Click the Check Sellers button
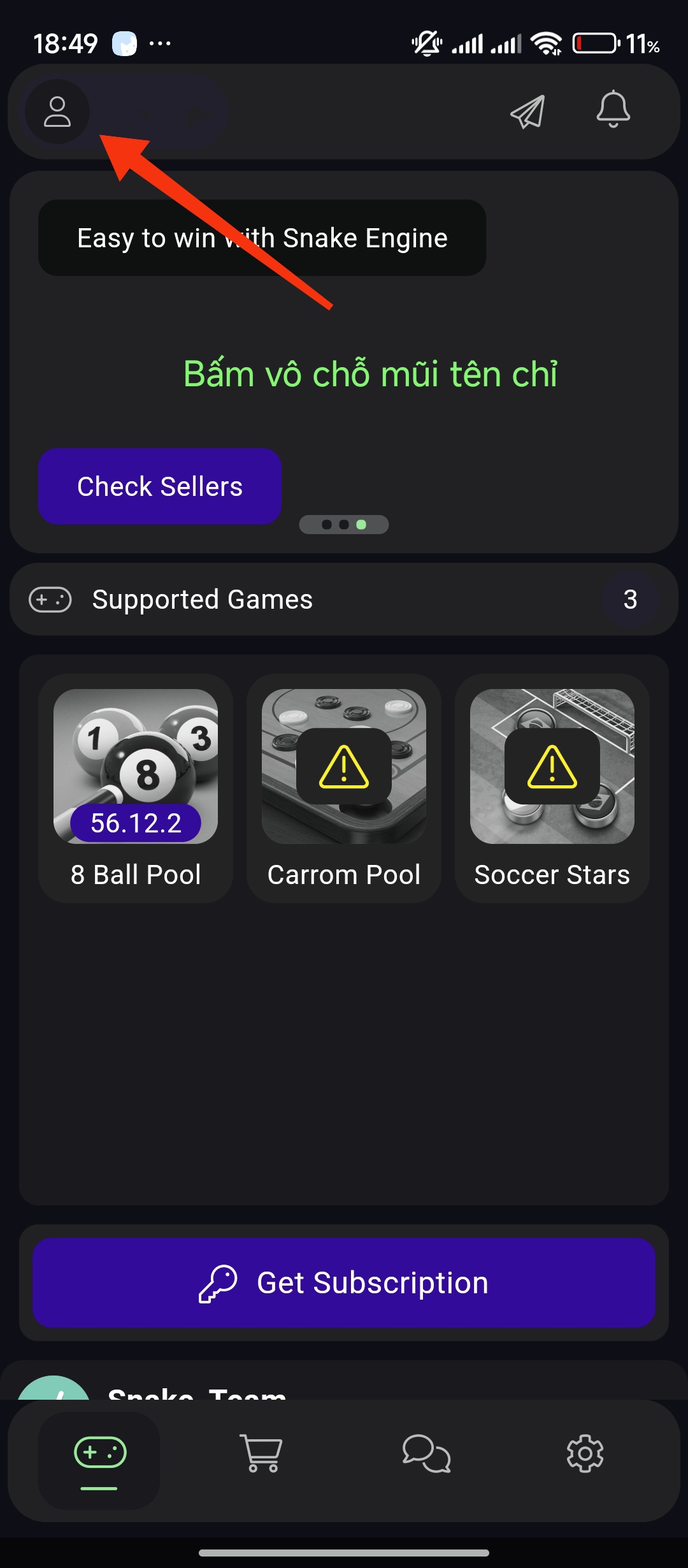Screen dimensions: 688x1568 coord(160,486)
